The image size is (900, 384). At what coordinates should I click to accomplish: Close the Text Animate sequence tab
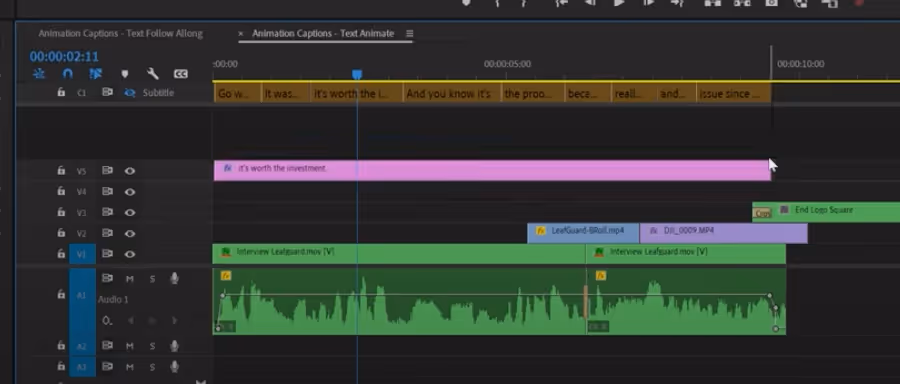(240, 33)
